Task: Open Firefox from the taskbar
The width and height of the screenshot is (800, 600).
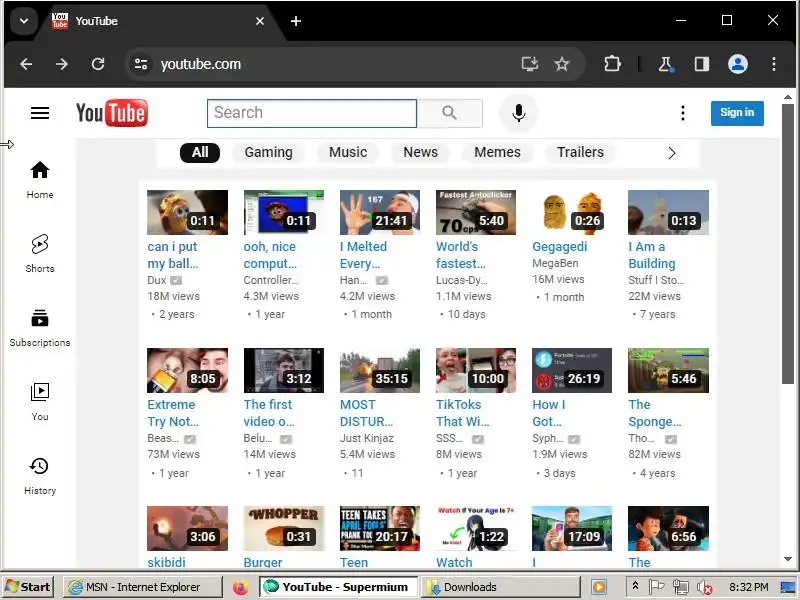Action: click(x=240, y=587)
